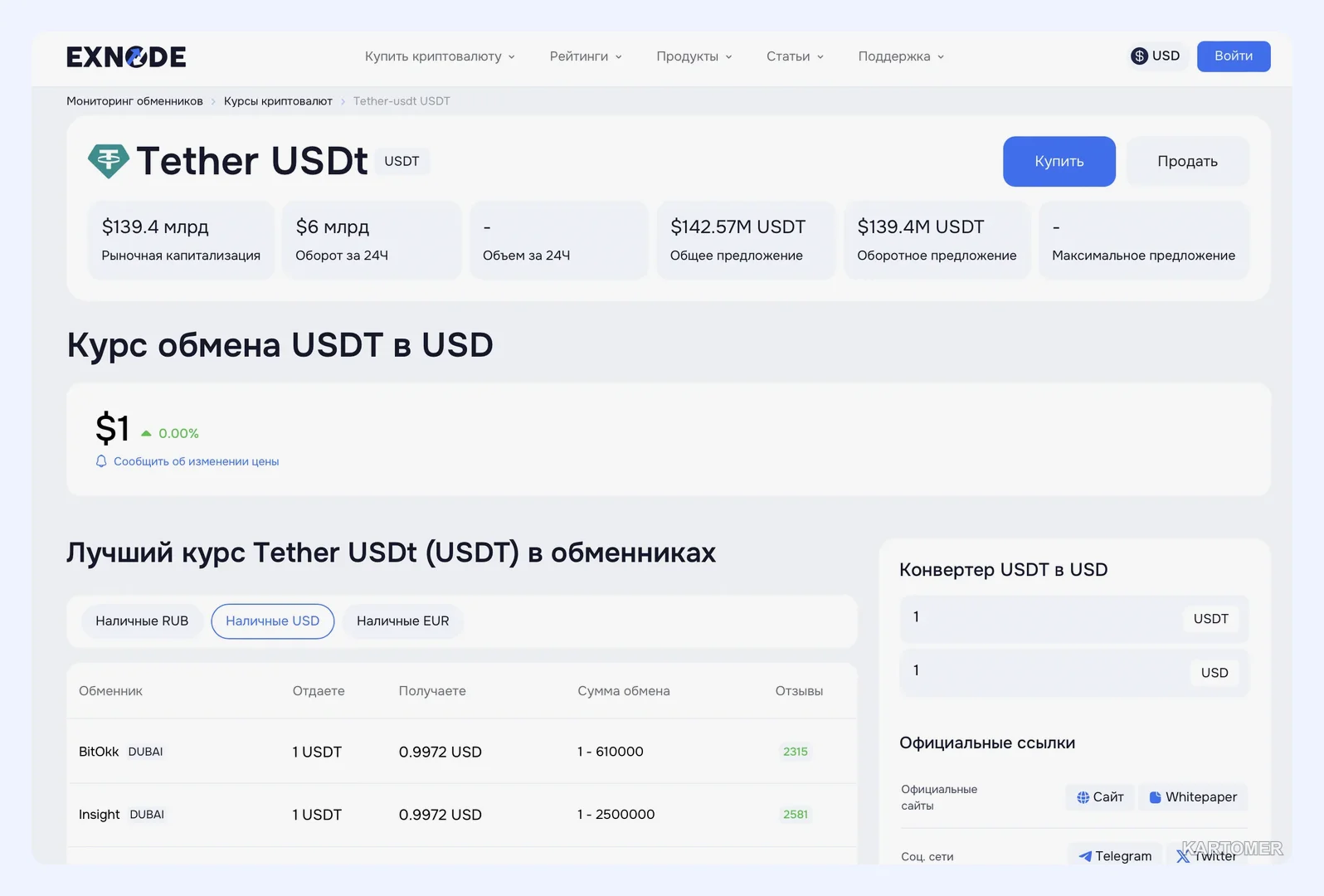Click the Telegram plane icon
This screenshot has width=1324, height=896.
[x=1084, y=856]
